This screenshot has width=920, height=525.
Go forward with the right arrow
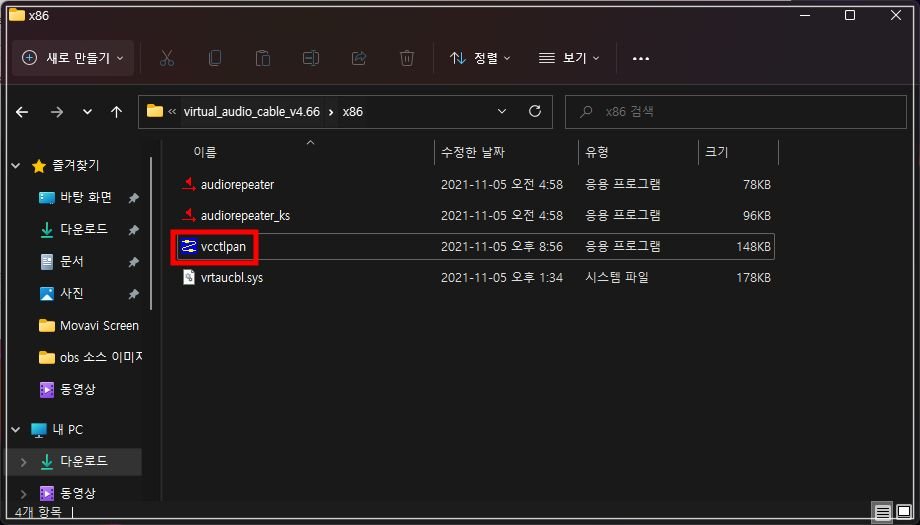pos(57,111)
